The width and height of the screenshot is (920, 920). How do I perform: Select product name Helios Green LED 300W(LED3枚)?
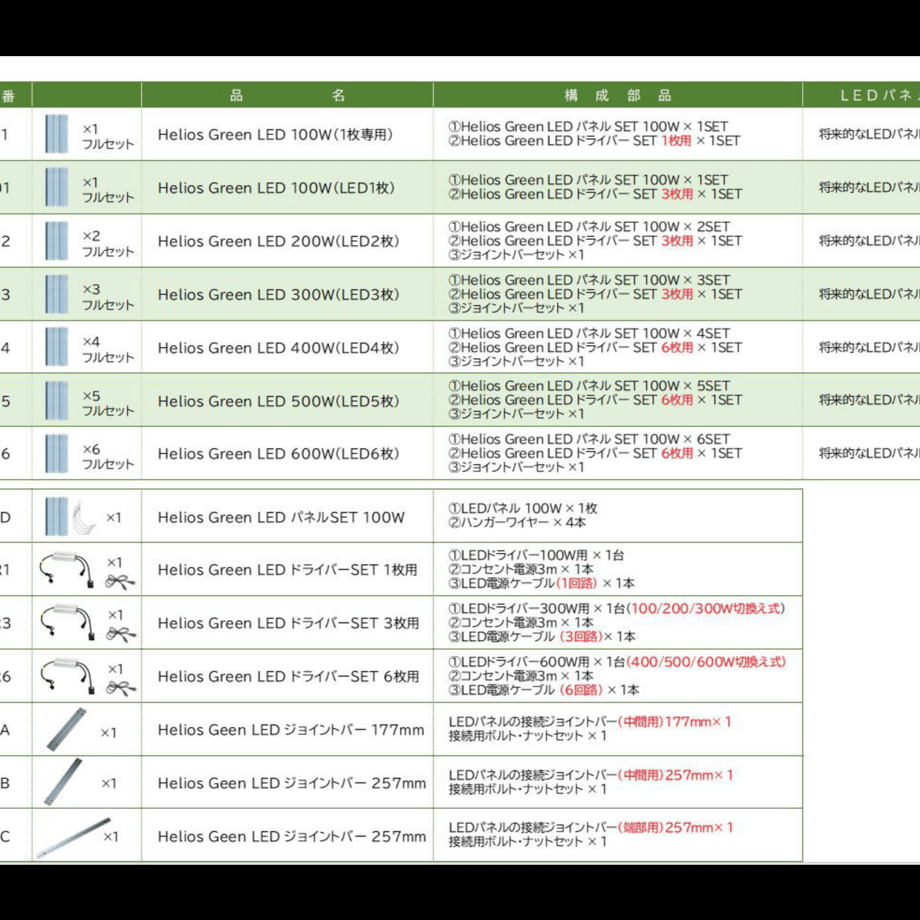click(x=279, y=295)
